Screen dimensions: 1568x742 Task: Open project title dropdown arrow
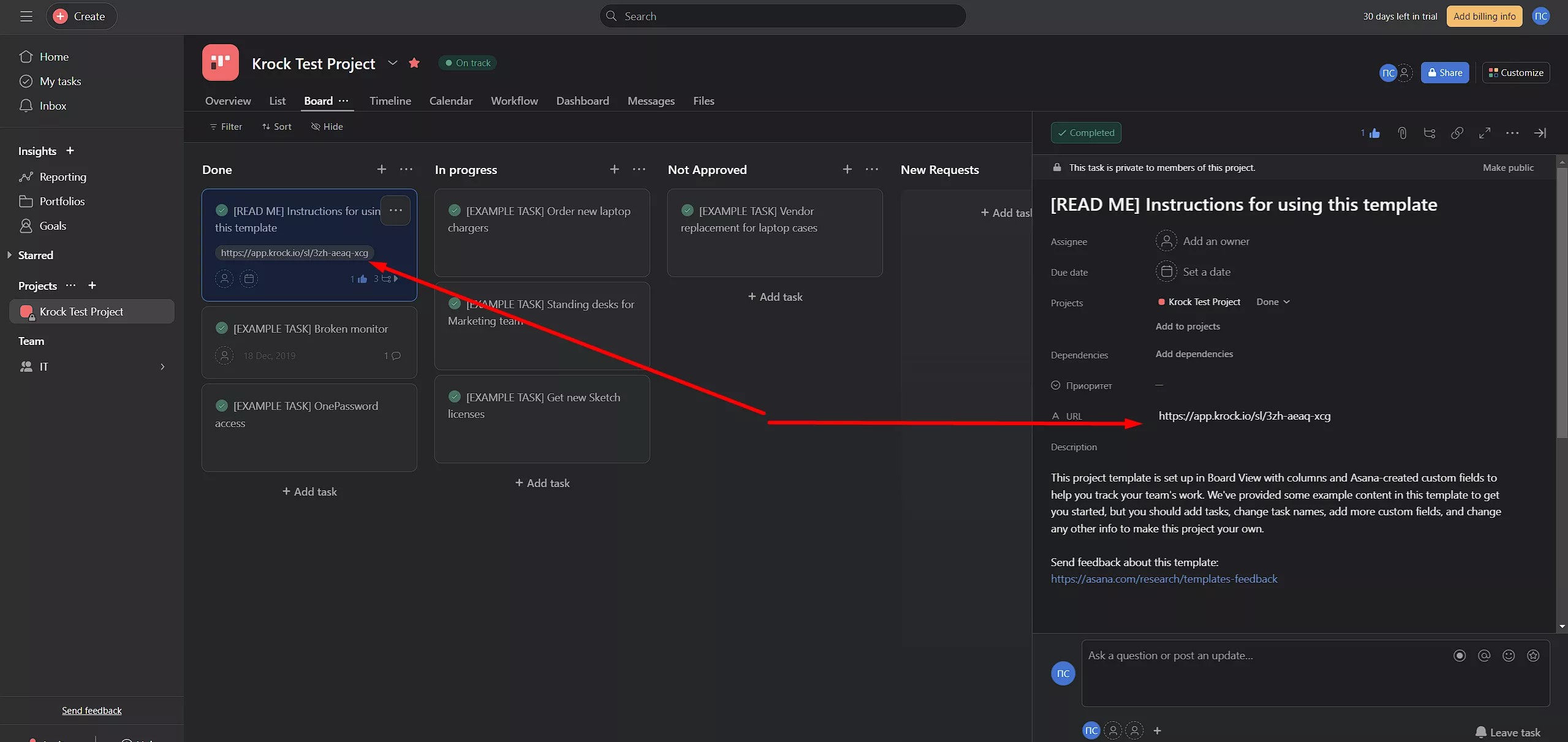tap(393, 63)
